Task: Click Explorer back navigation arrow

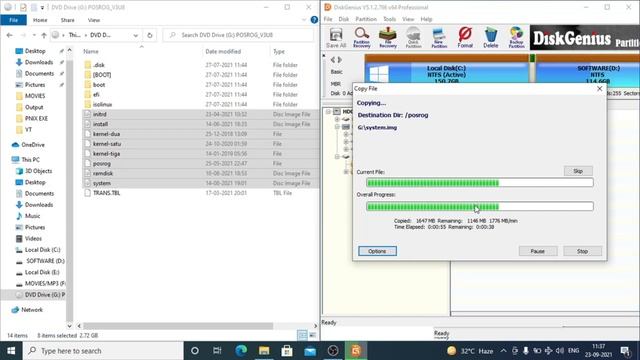Action: click(x=9, y=35)
